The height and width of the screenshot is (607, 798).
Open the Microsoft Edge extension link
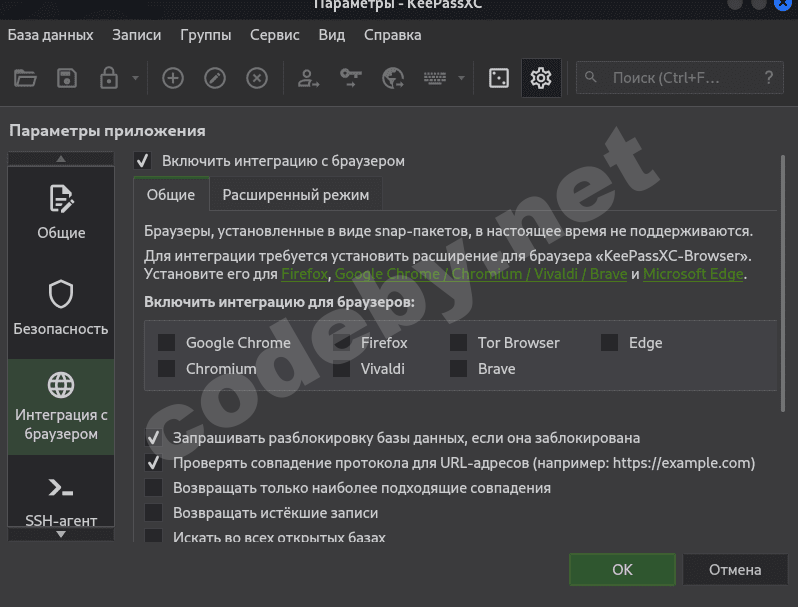pyautogui.click(x=693, y=274)
